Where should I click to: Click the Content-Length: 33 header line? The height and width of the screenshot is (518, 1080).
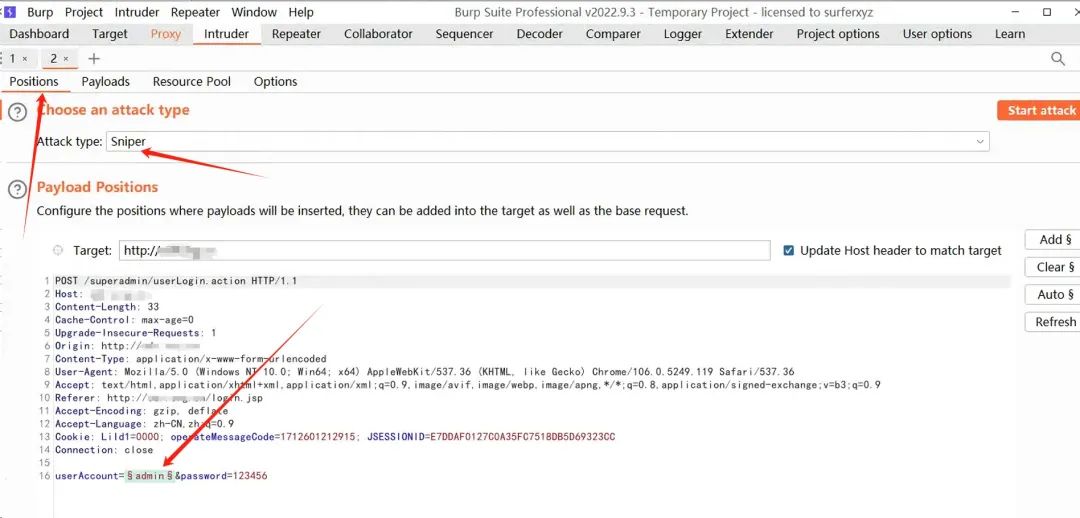(x=107, y=307)
